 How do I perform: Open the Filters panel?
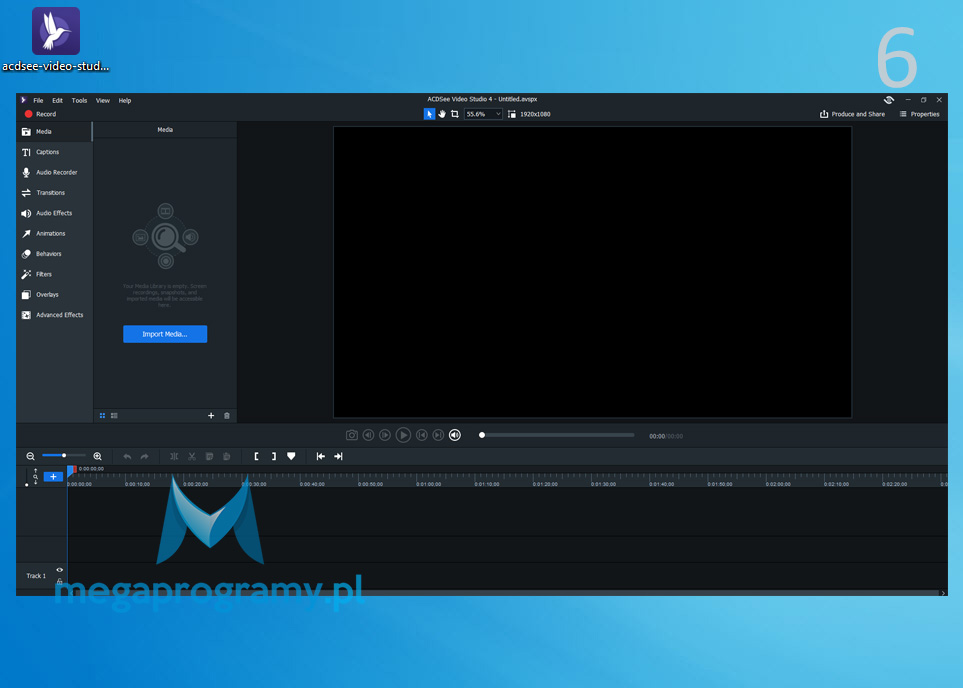coord(54,274)
